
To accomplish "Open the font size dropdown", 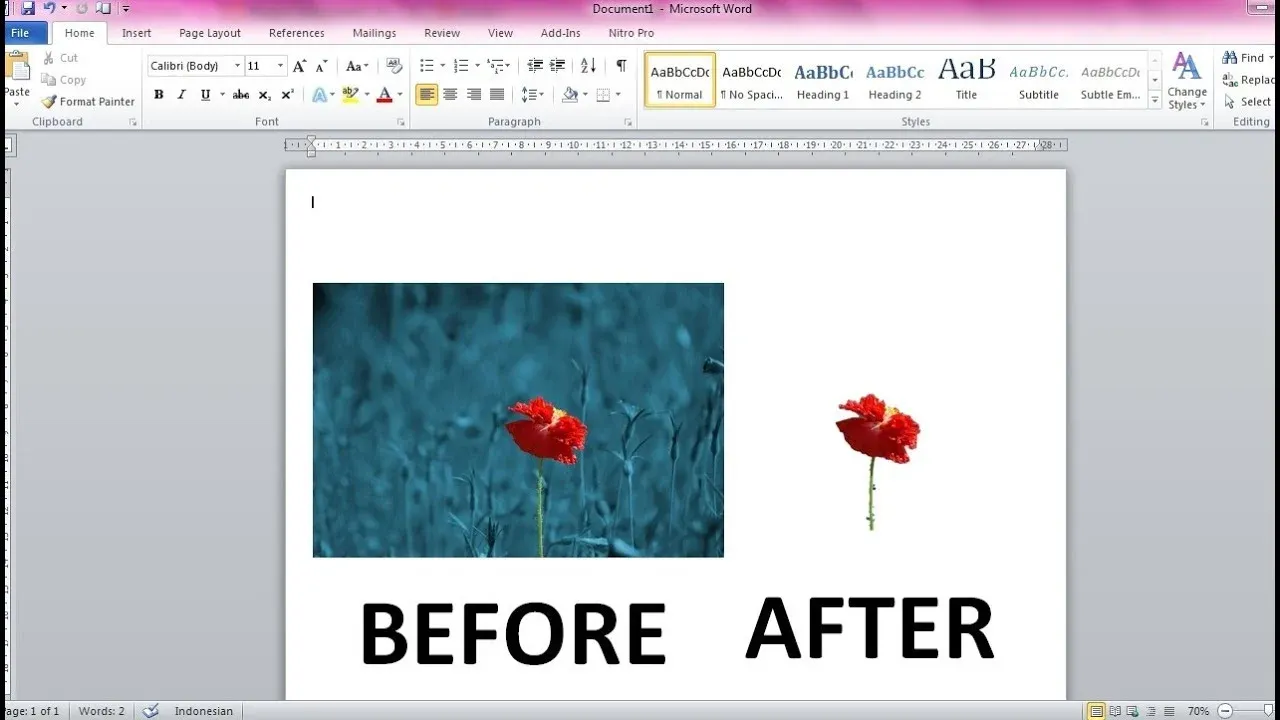I will pos(279,65).
